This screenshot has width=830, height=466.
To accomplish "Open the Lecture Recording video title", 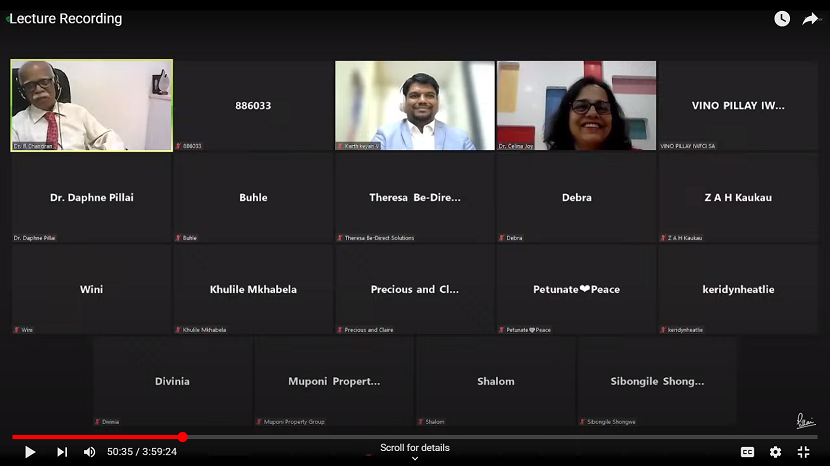I will [x=66, y=19].
